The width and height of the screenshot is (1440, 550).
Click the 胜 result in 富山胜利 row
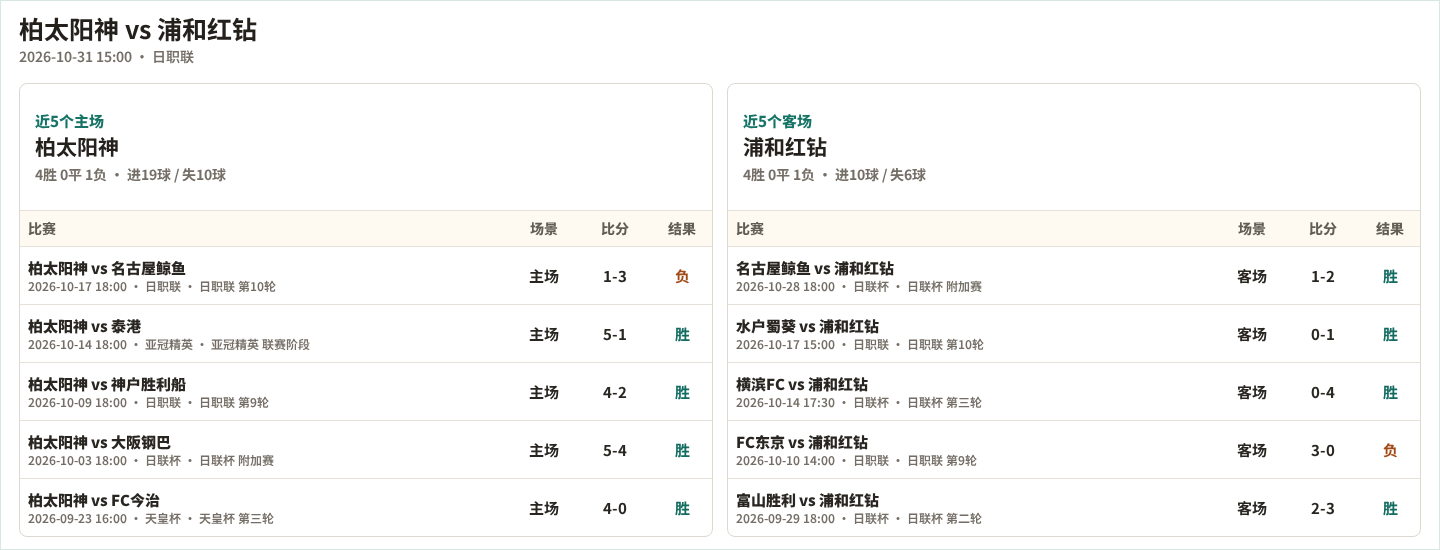click(1390, 508)
